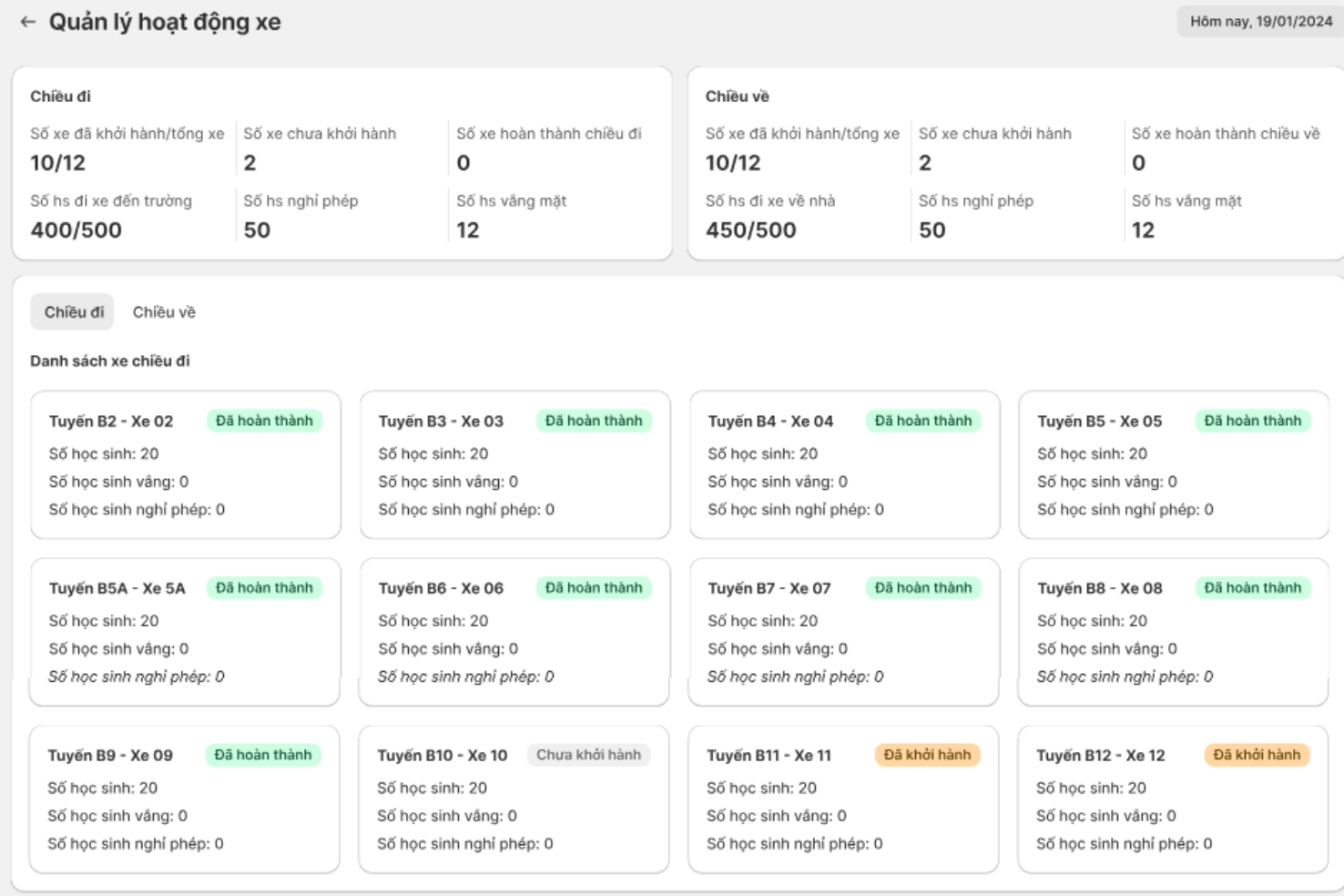Click the Chiều đi summary panel heading
The image size is (1344, 896).
point(60,97)
